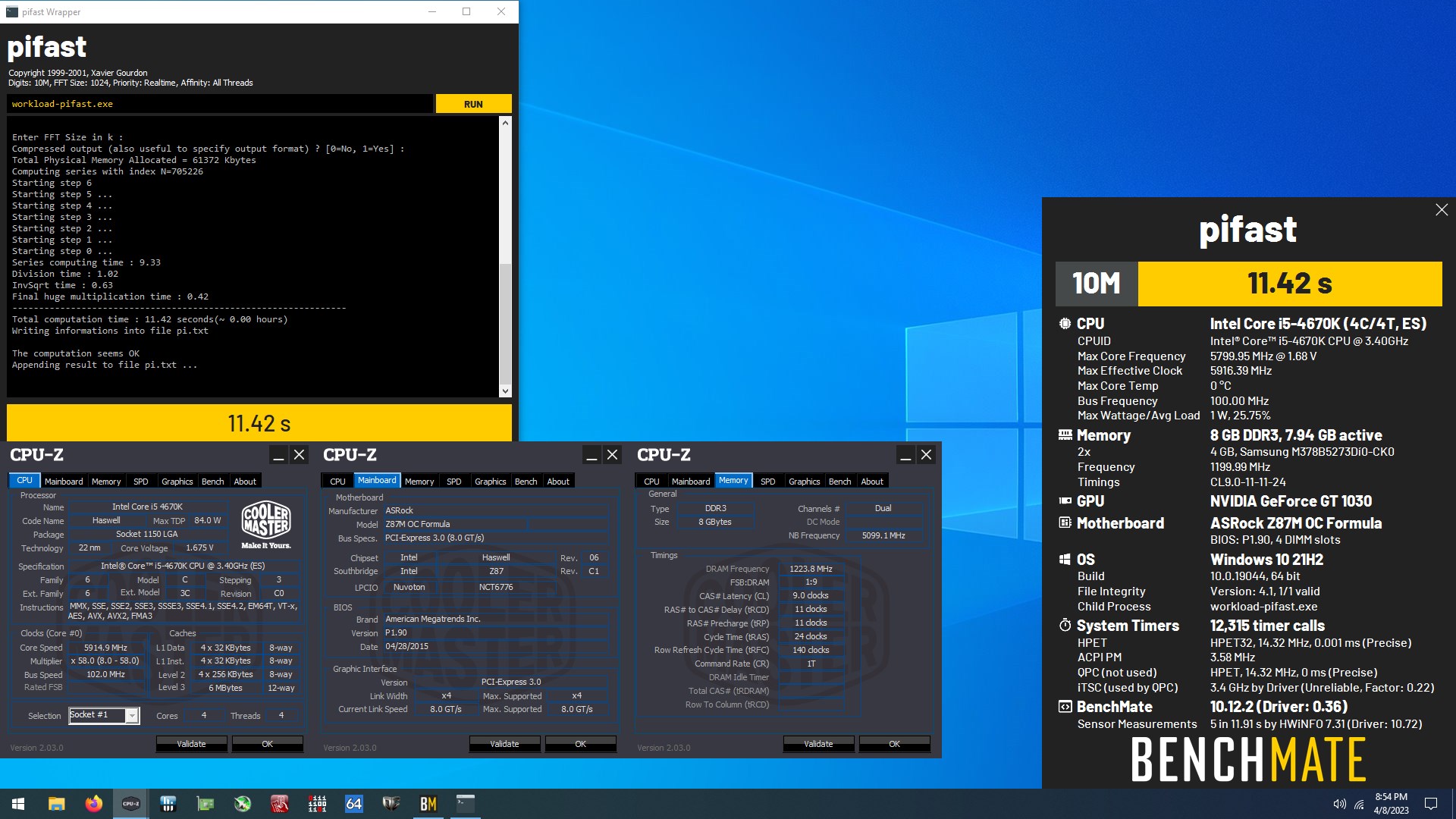Viewport: 1456px width, 819px height.
Task: Open the network status tray icon
Action: [1360, 804]
